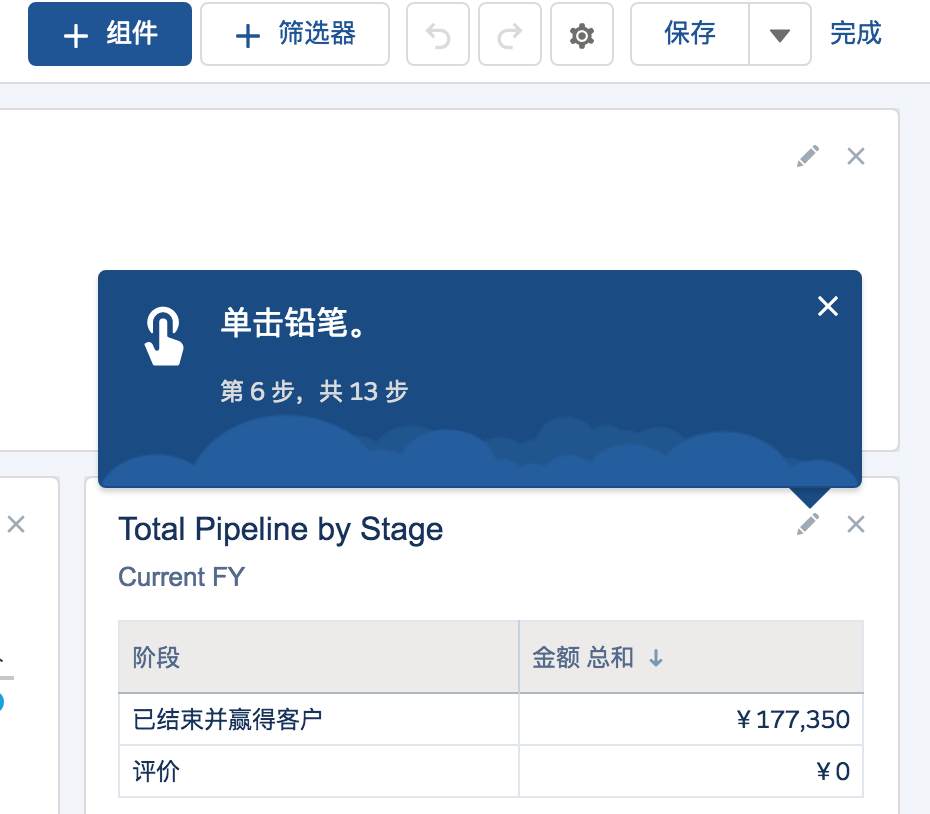Click the undo arrow icon

click(x=438, y=34)
